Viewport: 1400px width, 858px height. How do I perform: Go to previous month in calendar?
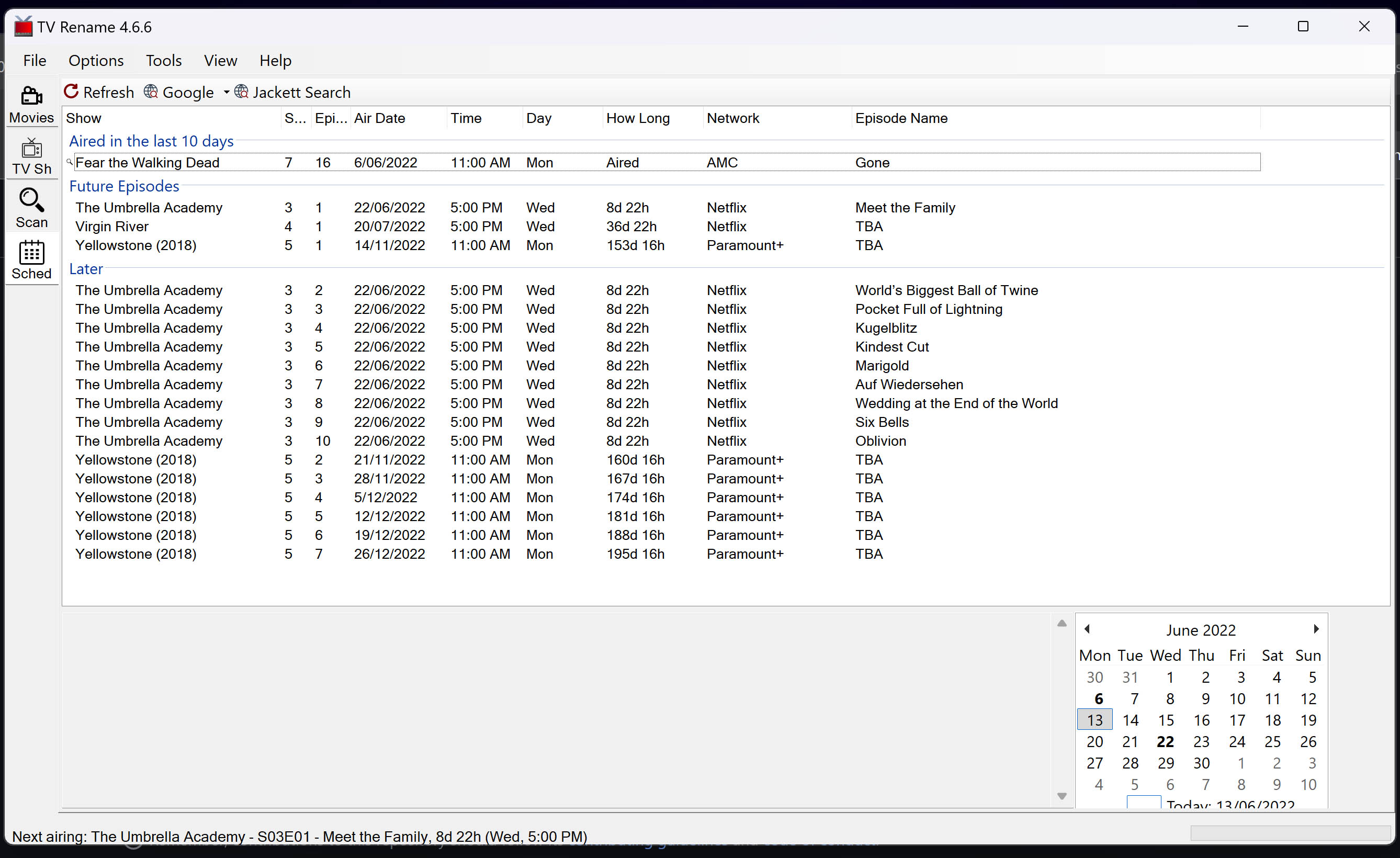click(x=1087, y=628)
